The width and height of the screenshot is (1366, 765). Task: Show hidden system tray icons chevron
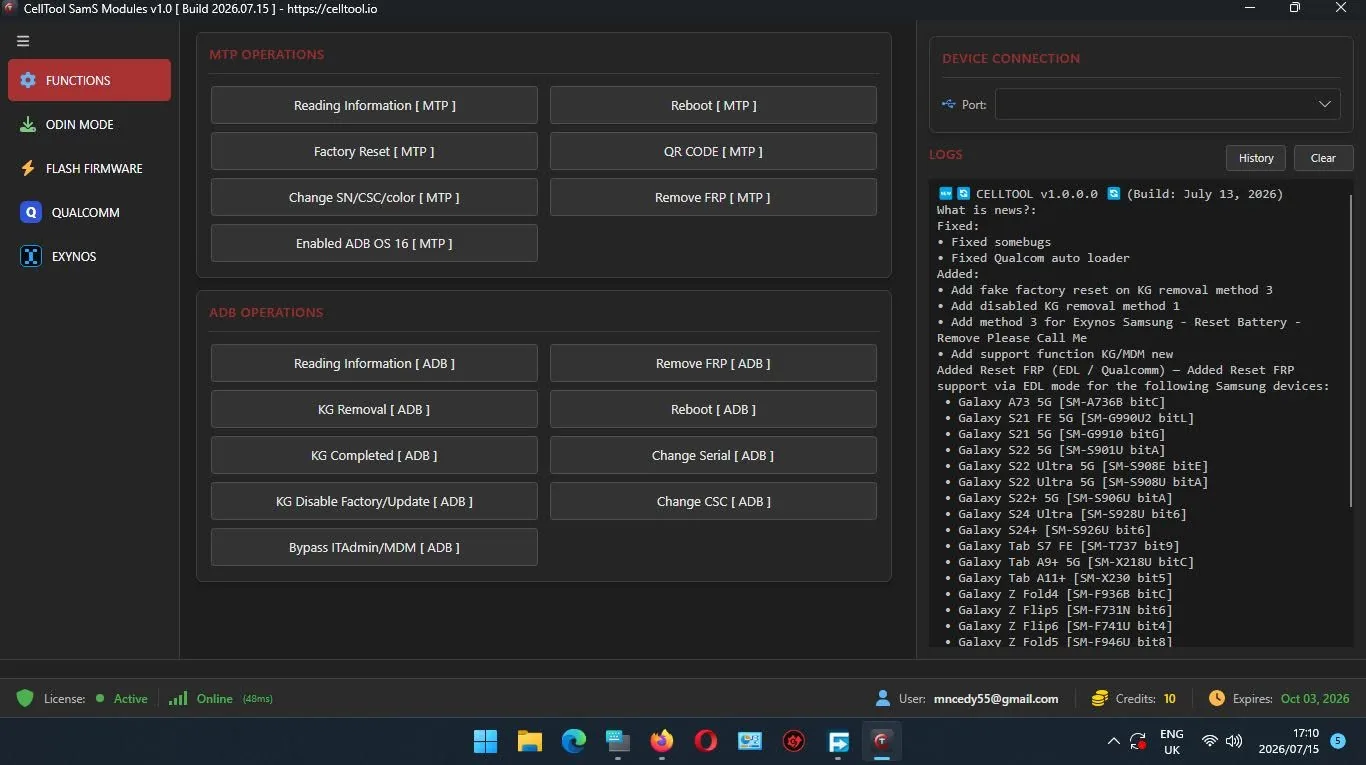click(1113, 741)
